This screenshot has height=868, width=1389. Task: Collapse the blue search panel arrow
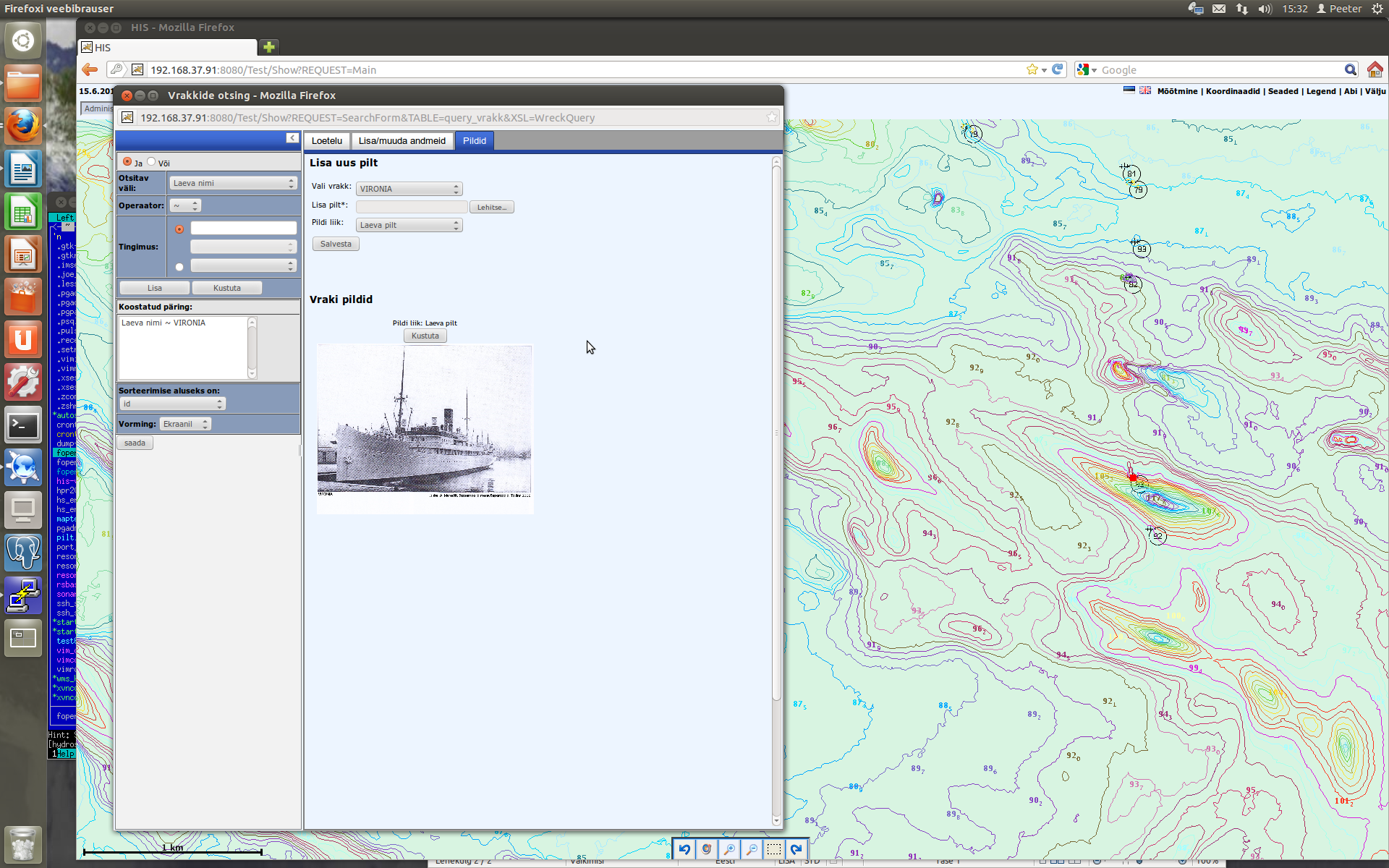pyautogui.click(x=292, y=138)
